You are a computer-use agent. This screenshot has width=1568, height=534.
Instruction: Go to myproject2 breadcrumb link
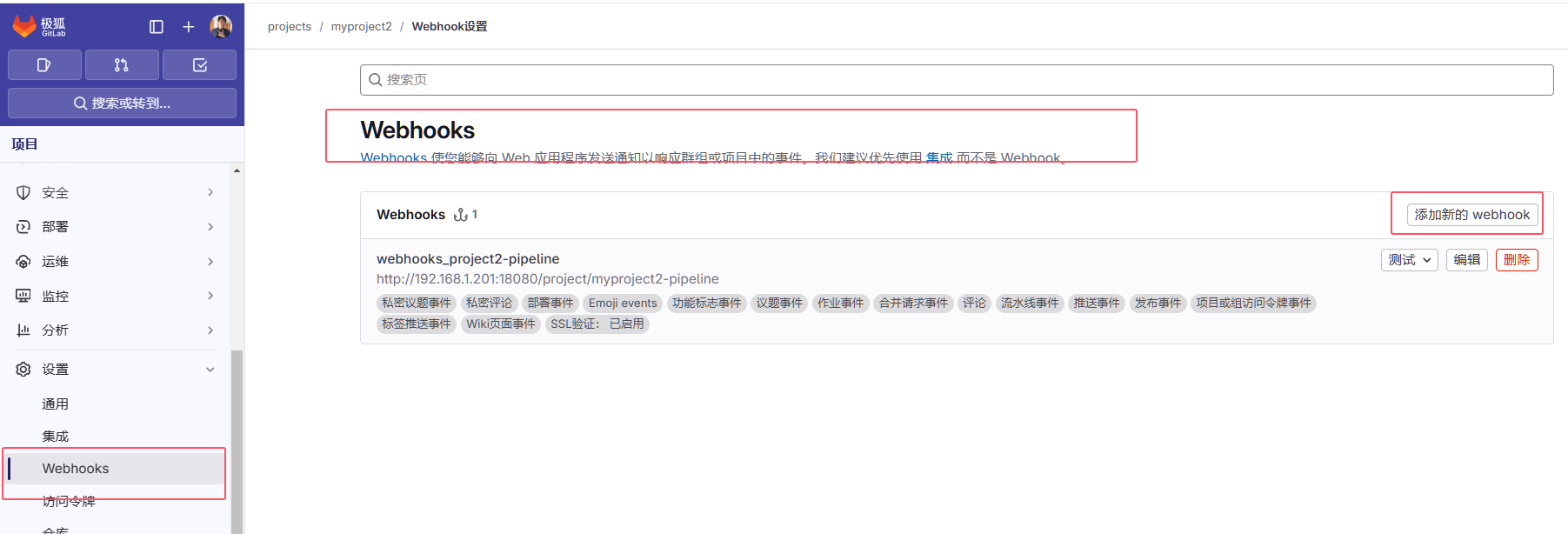pos(362,27)
